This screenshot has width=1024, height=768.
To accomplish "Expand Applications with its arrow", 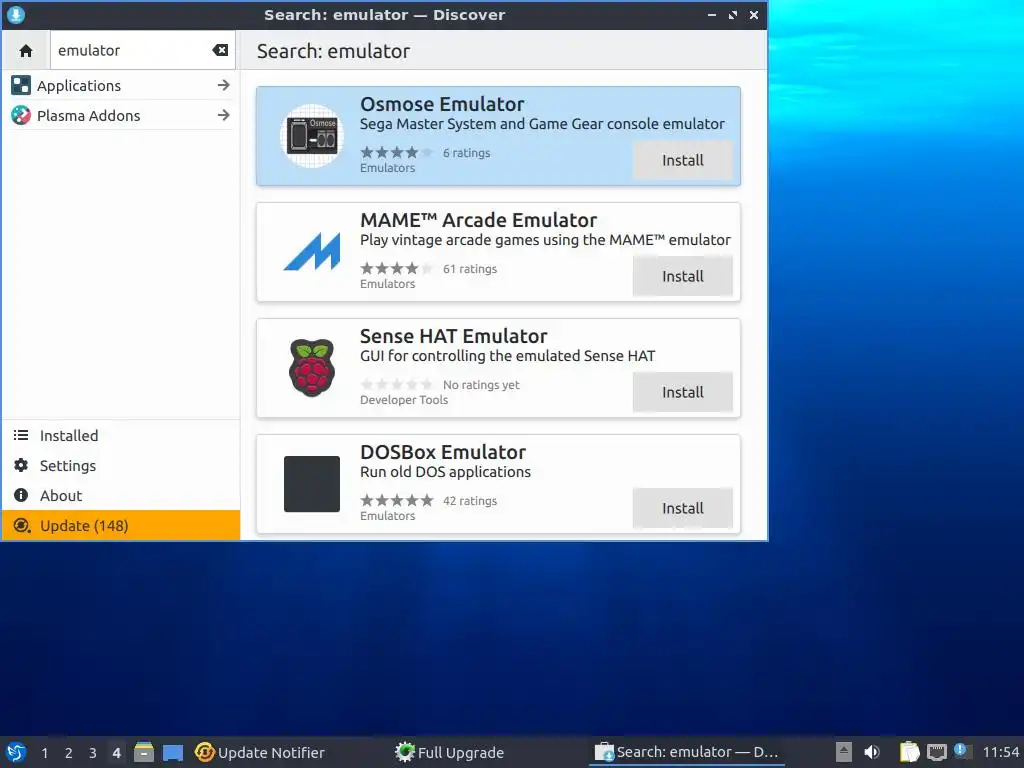I will pos(224,86).
